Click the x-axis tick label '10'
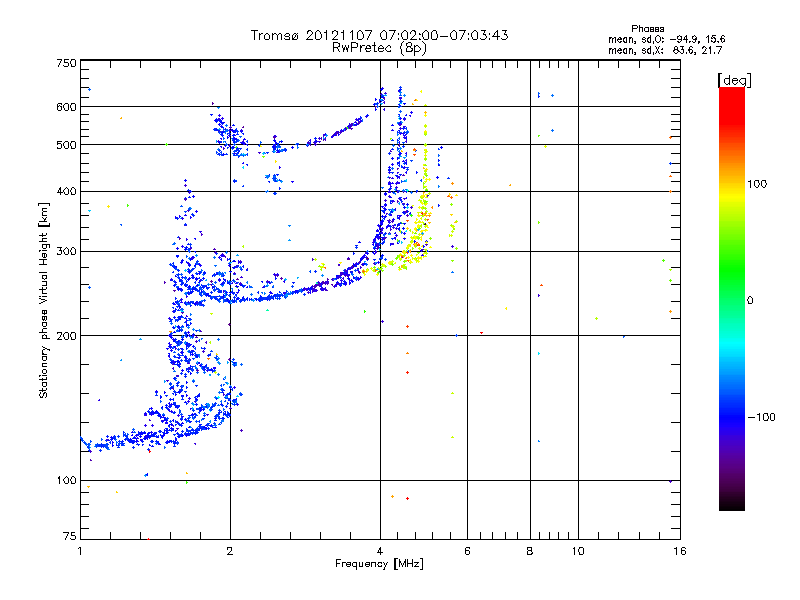Screen dimensions: 800x600 coord(578,551)
